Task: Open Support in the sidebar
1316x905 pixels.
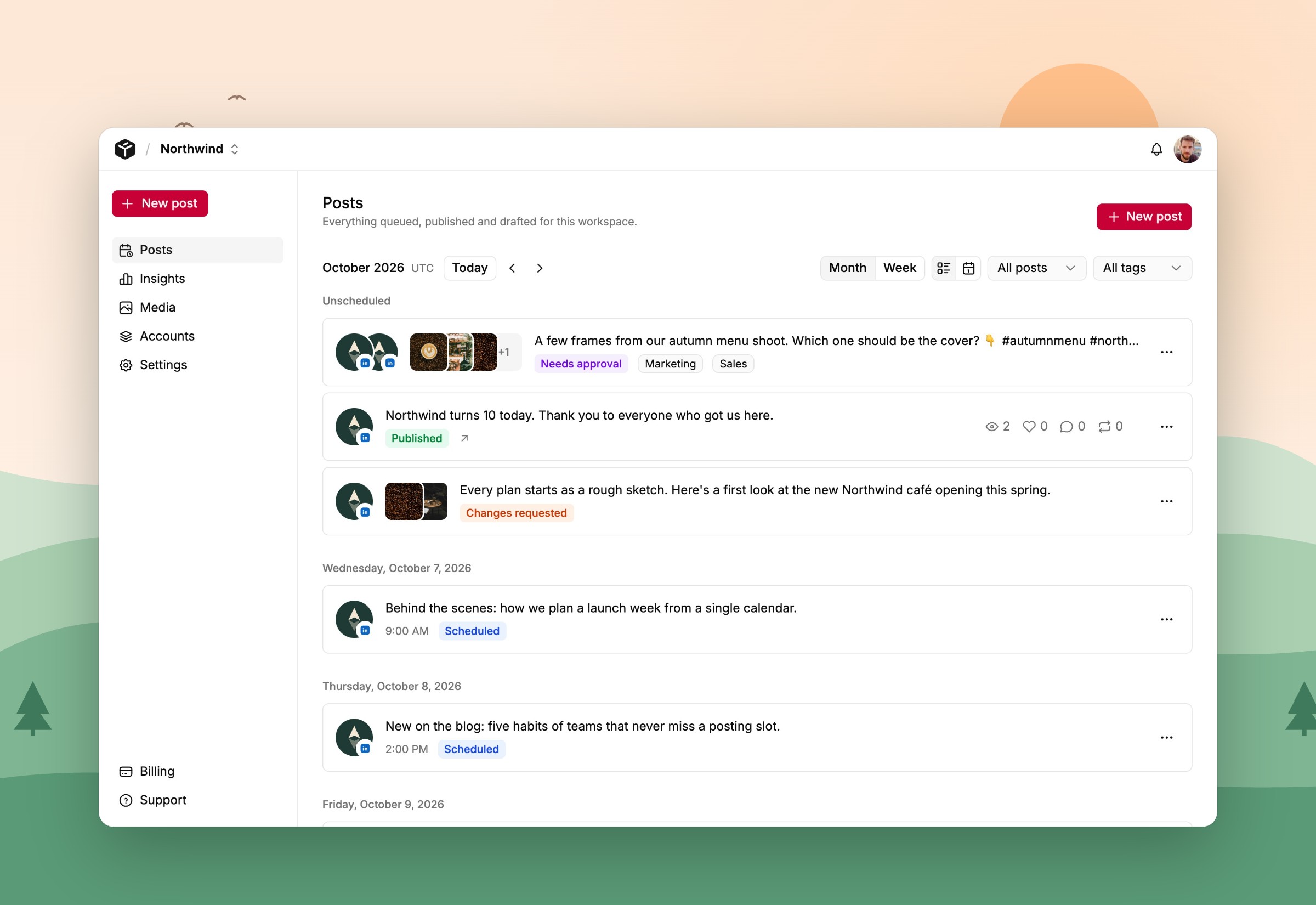Action: coord(197,800)
